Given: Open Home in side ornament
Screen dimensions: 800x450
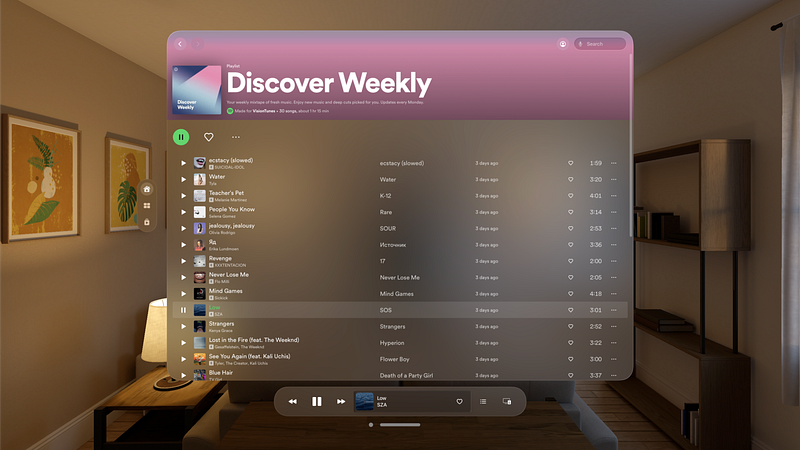Looking at the screenshot, I should [x=147, y=189].
